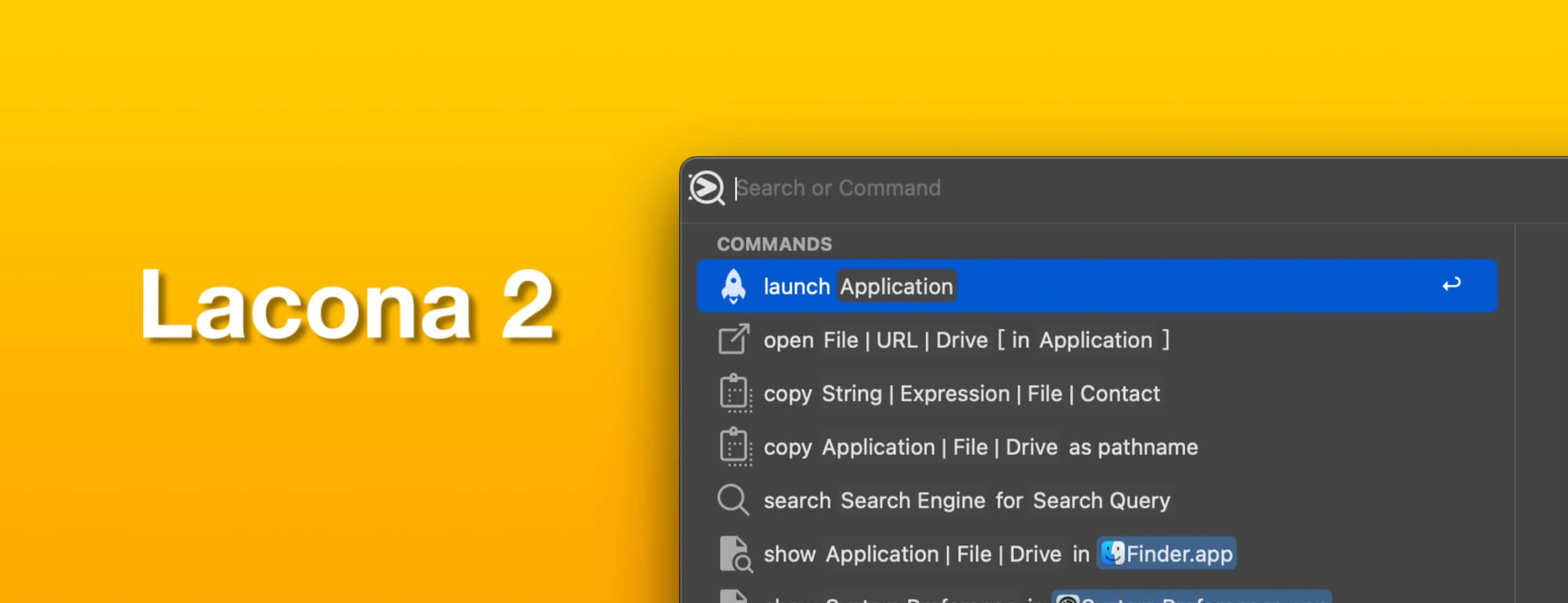This screenshot has width=1568, height=603.
Task: Click 'String | Expression | File | Contact' text
Action: coord(990,394)
